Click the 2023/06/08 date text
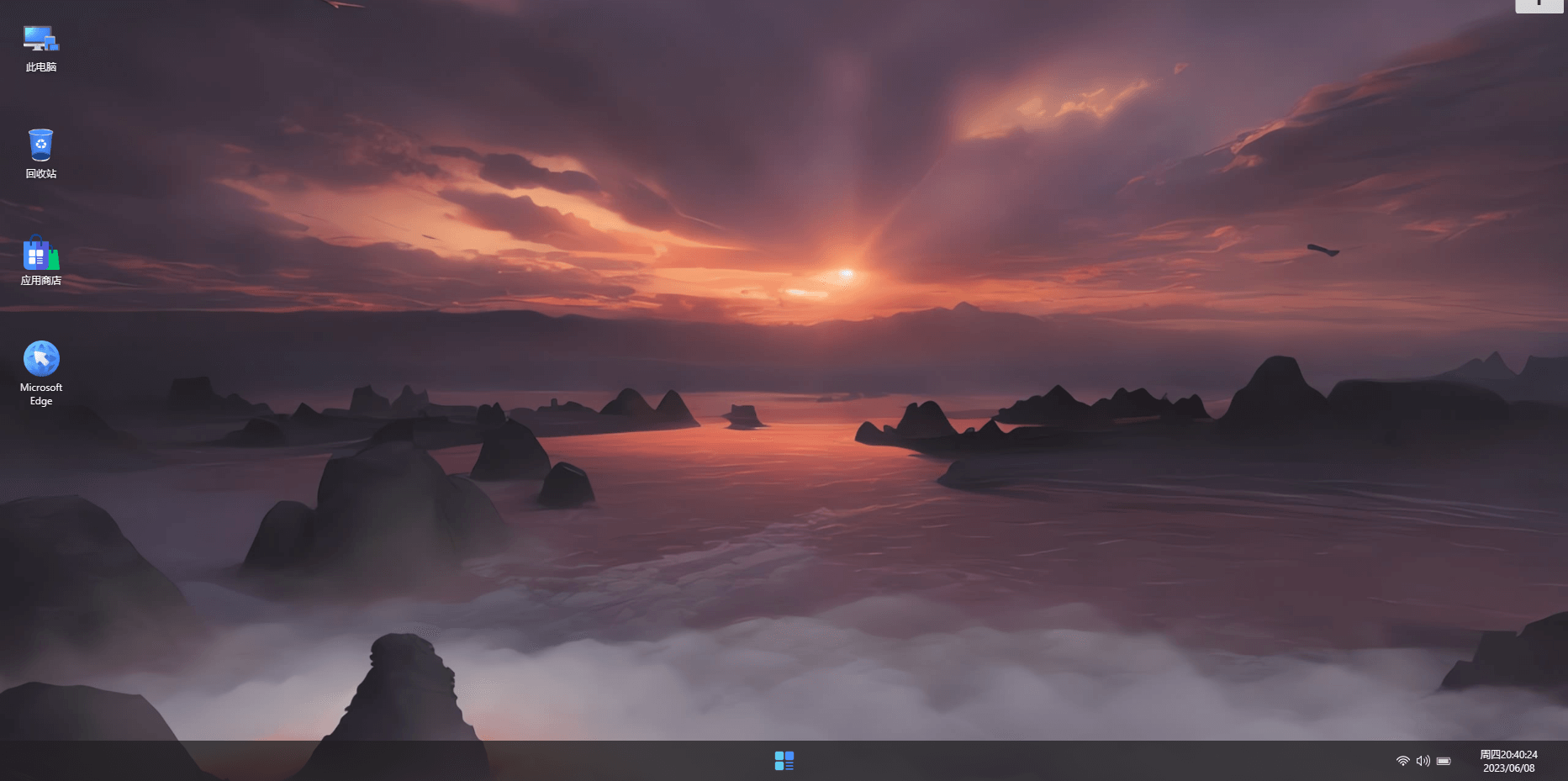 pyautogui.click(x=1508, y=768)
